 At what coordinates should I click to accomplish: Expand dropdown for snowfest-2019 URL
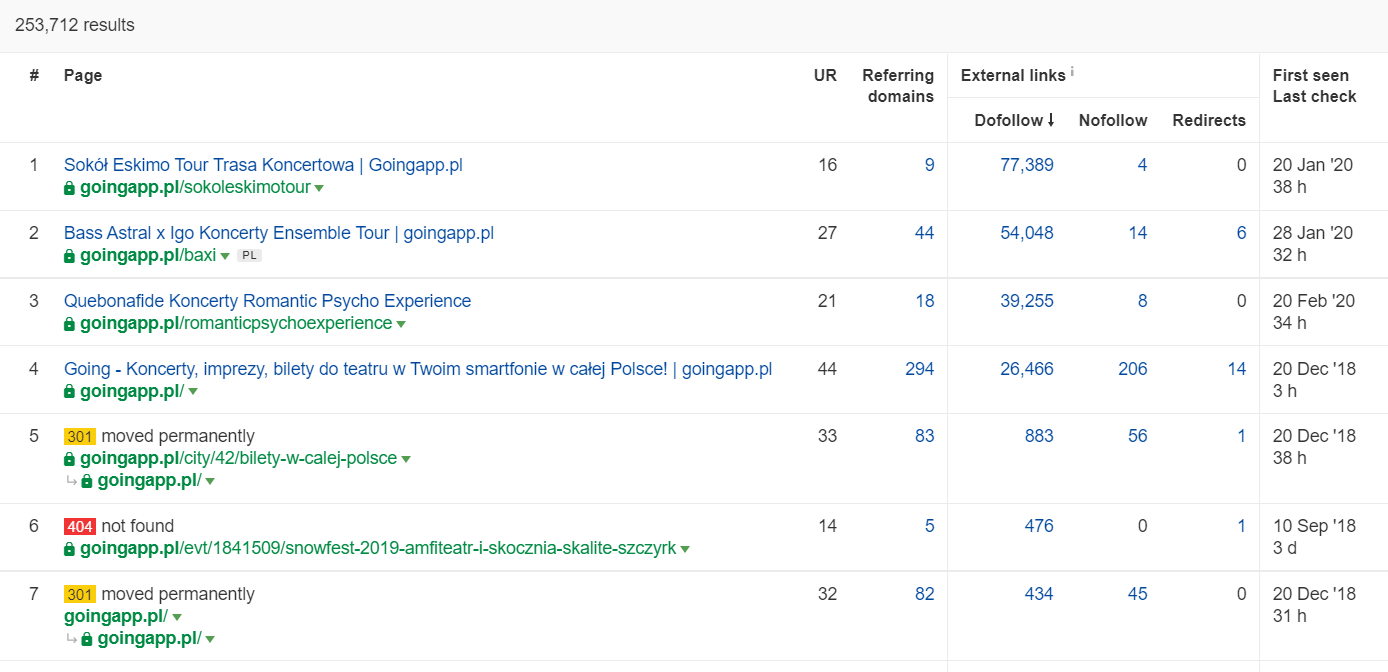tap(685, 549)
